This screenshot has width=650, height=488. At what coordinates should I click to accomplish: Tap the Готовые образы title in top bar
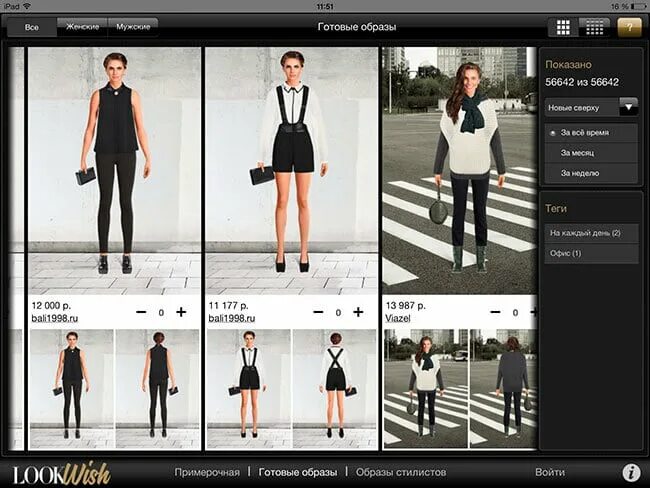(357, 27)
